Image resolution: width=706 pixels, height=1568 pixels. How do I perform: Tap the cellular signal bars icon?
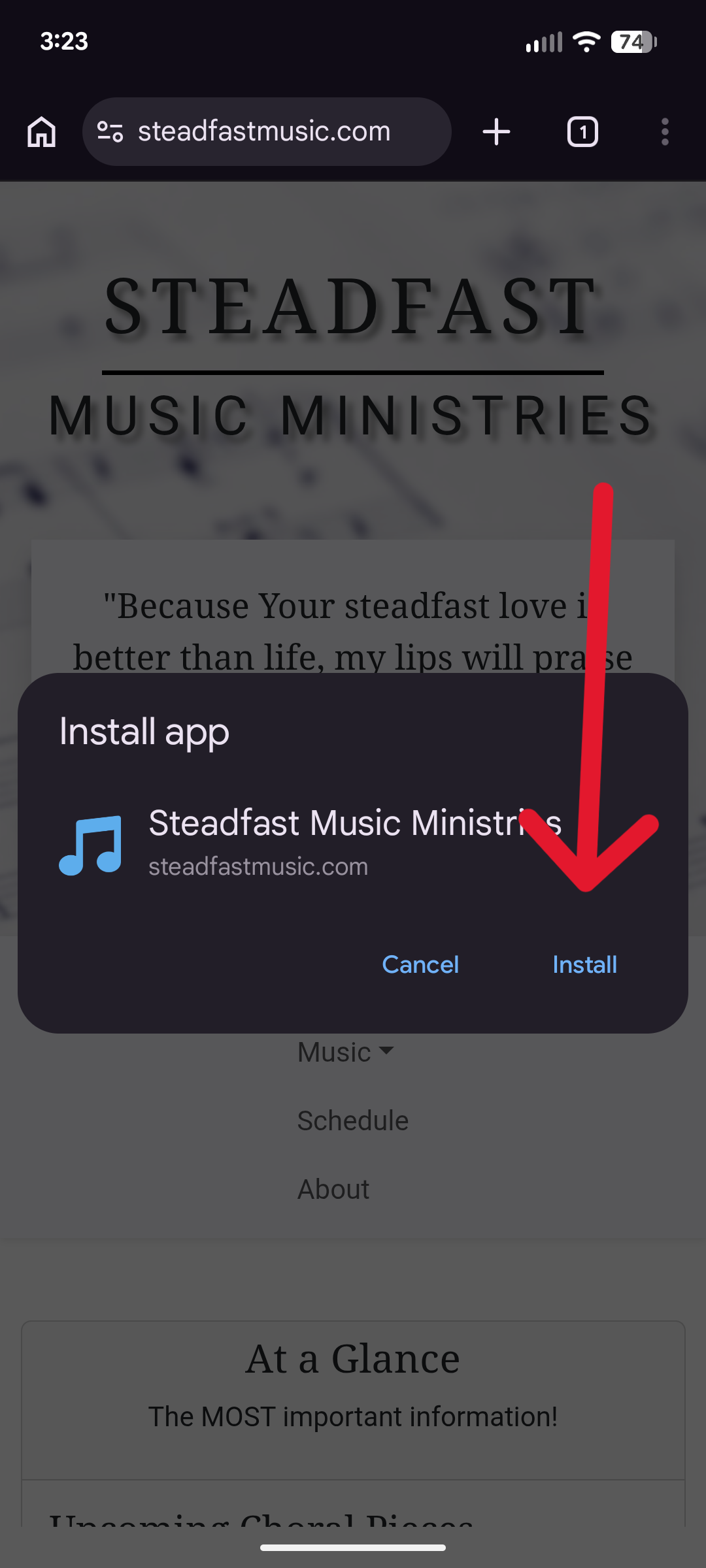click(x=544, y=42)
